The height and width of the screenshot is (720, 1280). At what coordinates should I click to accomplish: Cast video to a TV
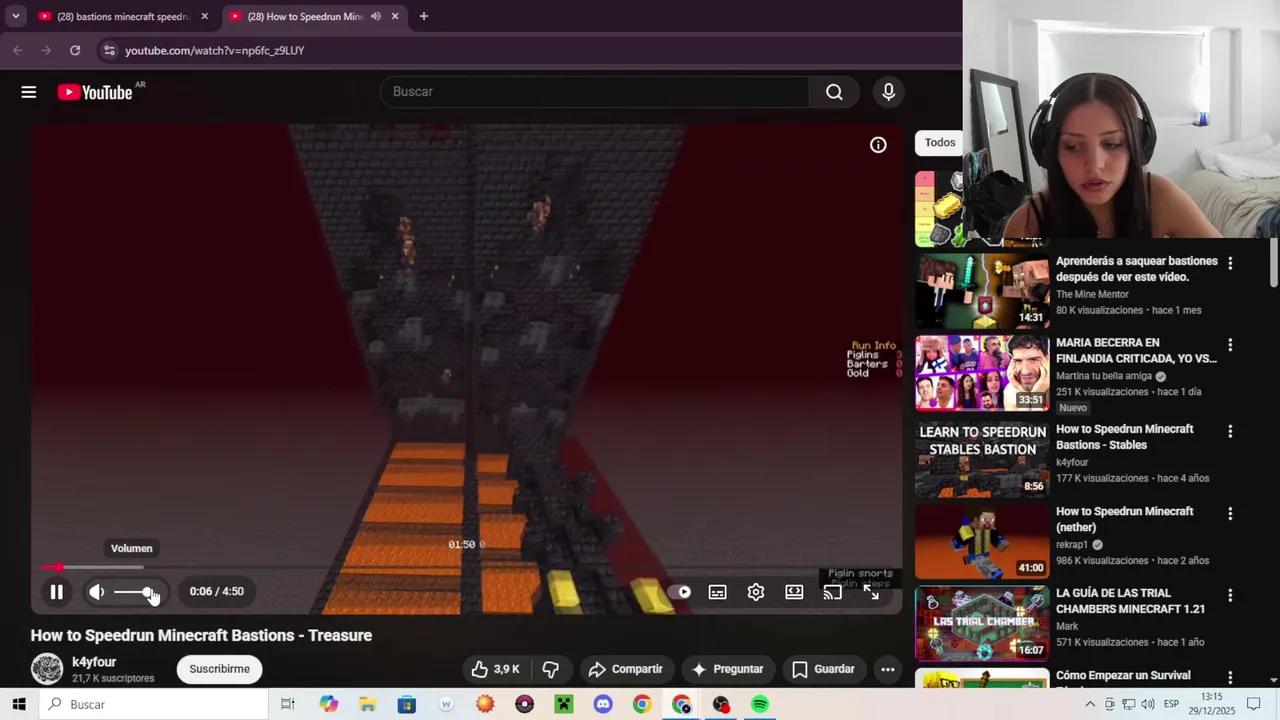pos(832,592)
